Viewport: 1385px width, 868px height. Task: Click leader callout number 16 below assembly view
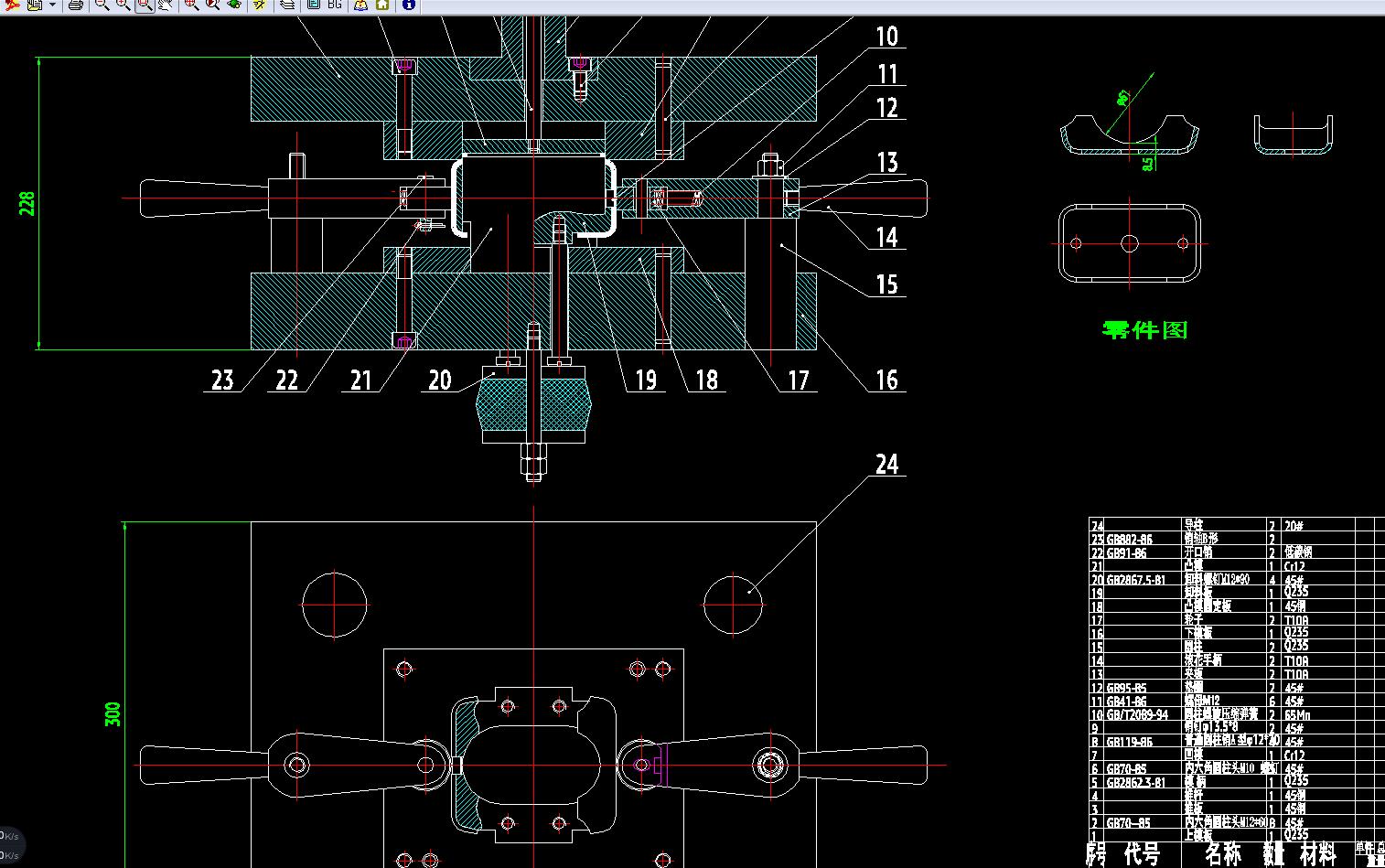pos(887,380)
